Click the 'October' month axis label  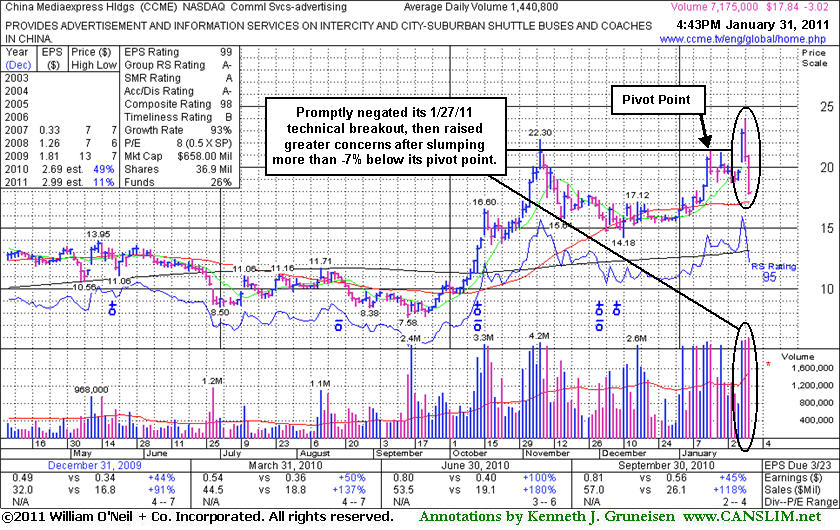pyautogui.click(x=470, y=453)
